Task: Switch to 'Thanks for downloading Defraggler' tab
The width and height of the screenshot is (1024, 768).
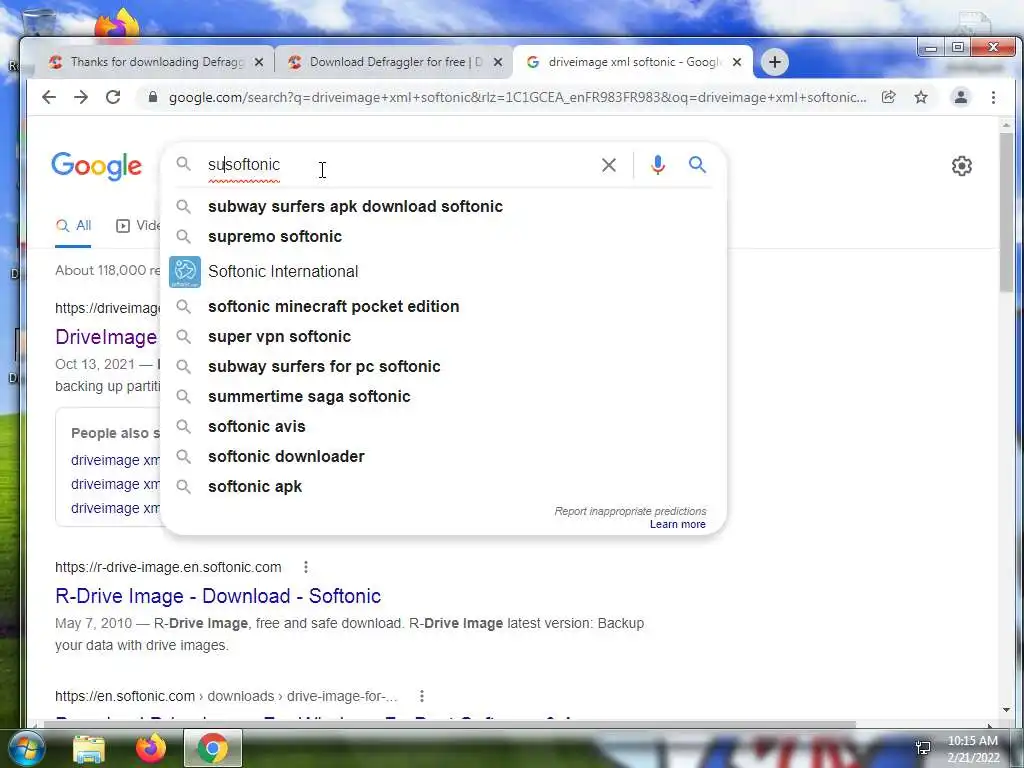Action: (x=155, y=62)
